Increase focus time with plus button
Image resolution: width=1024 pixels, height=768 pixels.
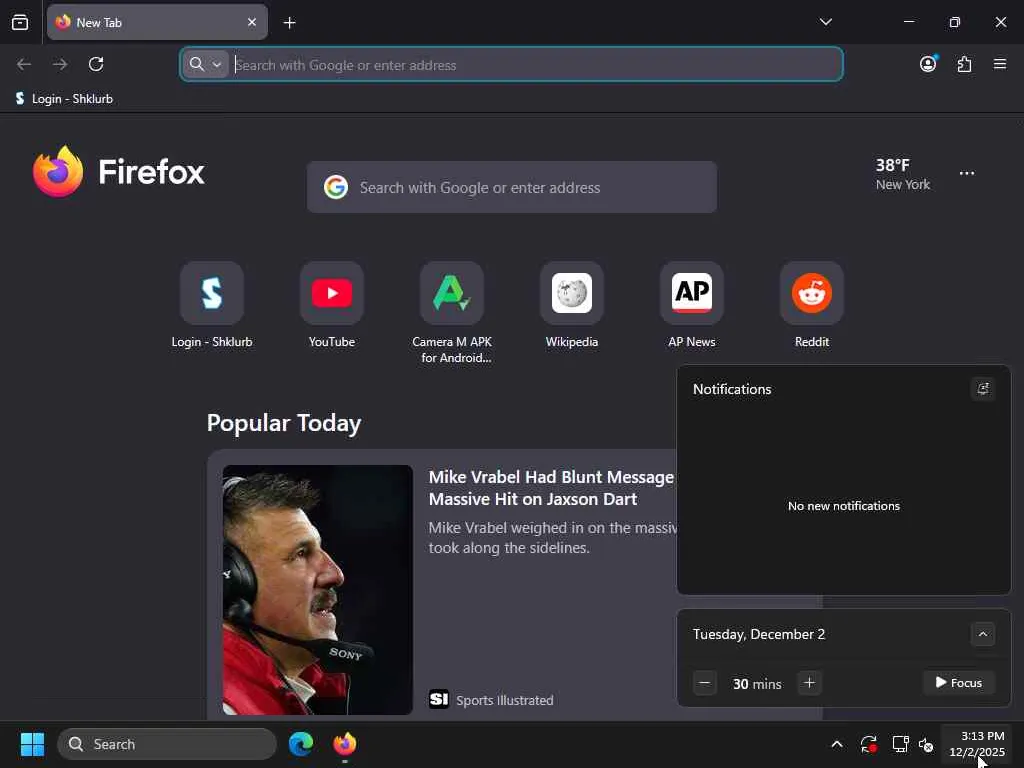tap(809, 683)
